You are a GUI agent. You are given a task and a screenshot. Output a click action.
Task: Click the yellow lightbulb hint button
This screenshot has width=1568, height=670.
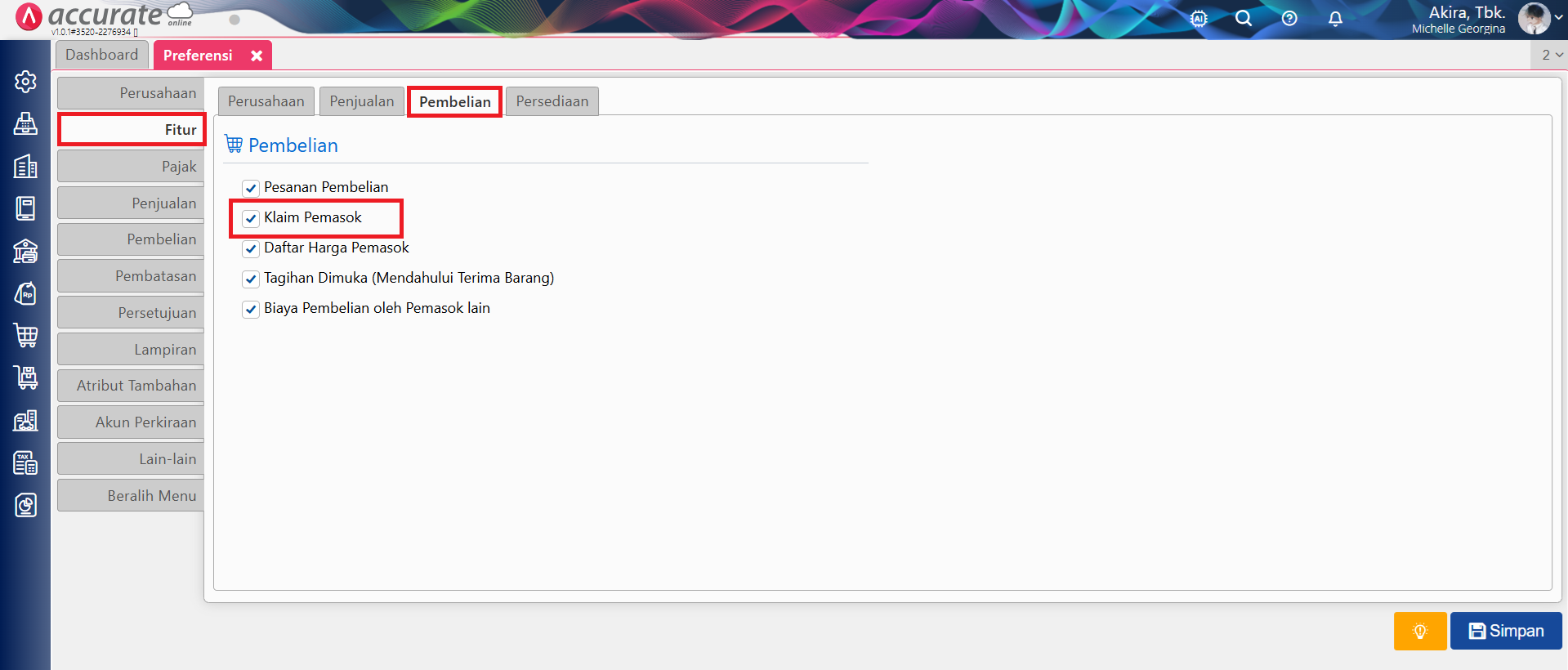pyautogui.click(x=1419, y=631)
